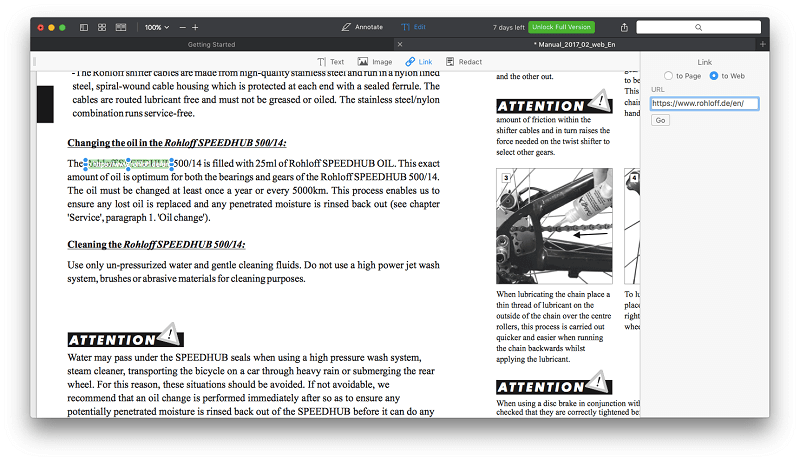Choose the 'to Web' link option
The width and height of the screenshot is (800, 461).
(727, 75)
